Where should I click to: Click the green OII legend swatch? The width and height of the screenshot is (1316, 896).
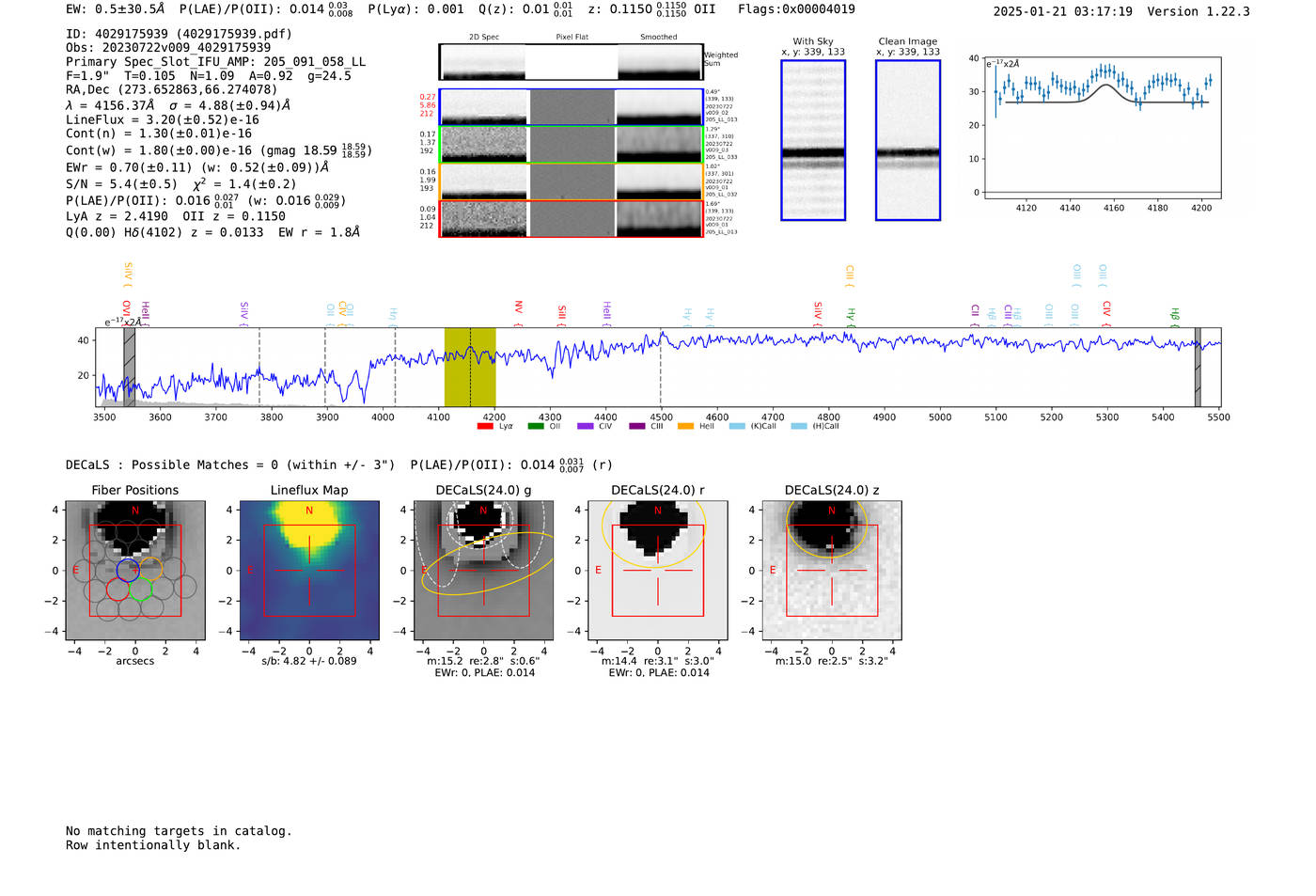[x=536, y=426]
